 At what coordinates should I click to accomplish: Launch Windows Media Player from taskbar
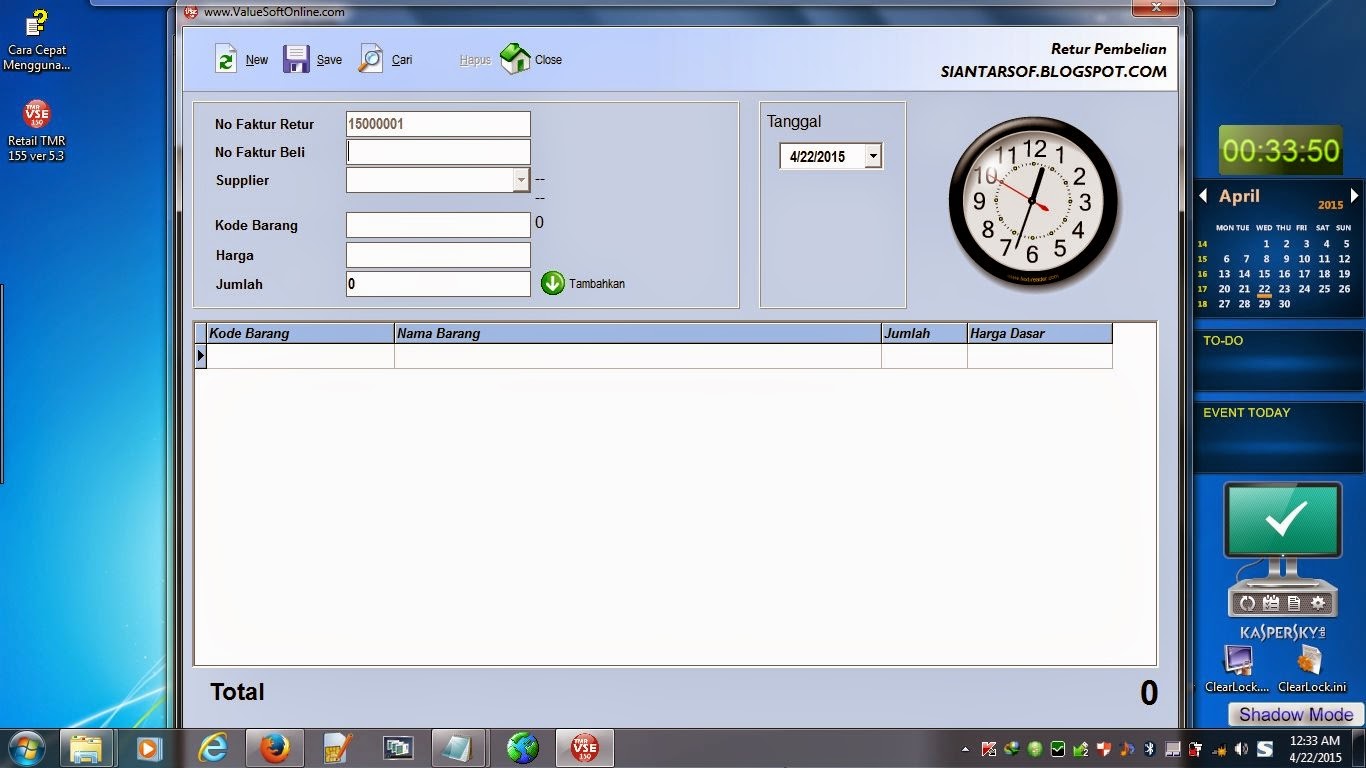click(148, 748)
